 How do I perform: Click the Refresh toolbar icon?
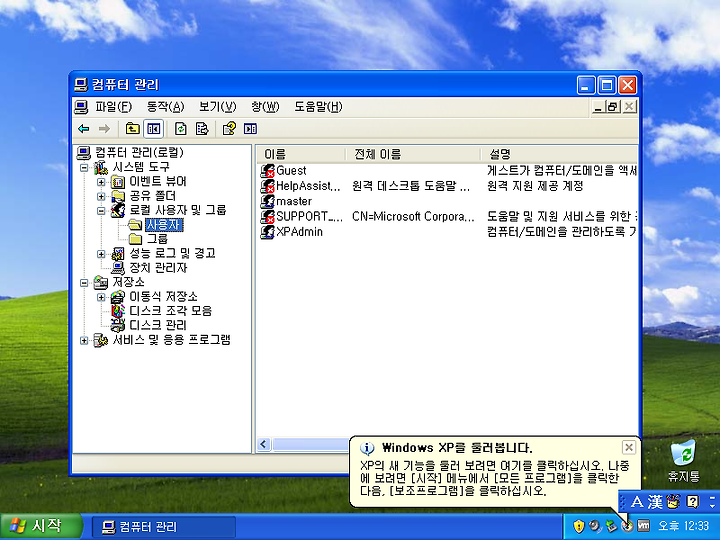tap(181, 129)
